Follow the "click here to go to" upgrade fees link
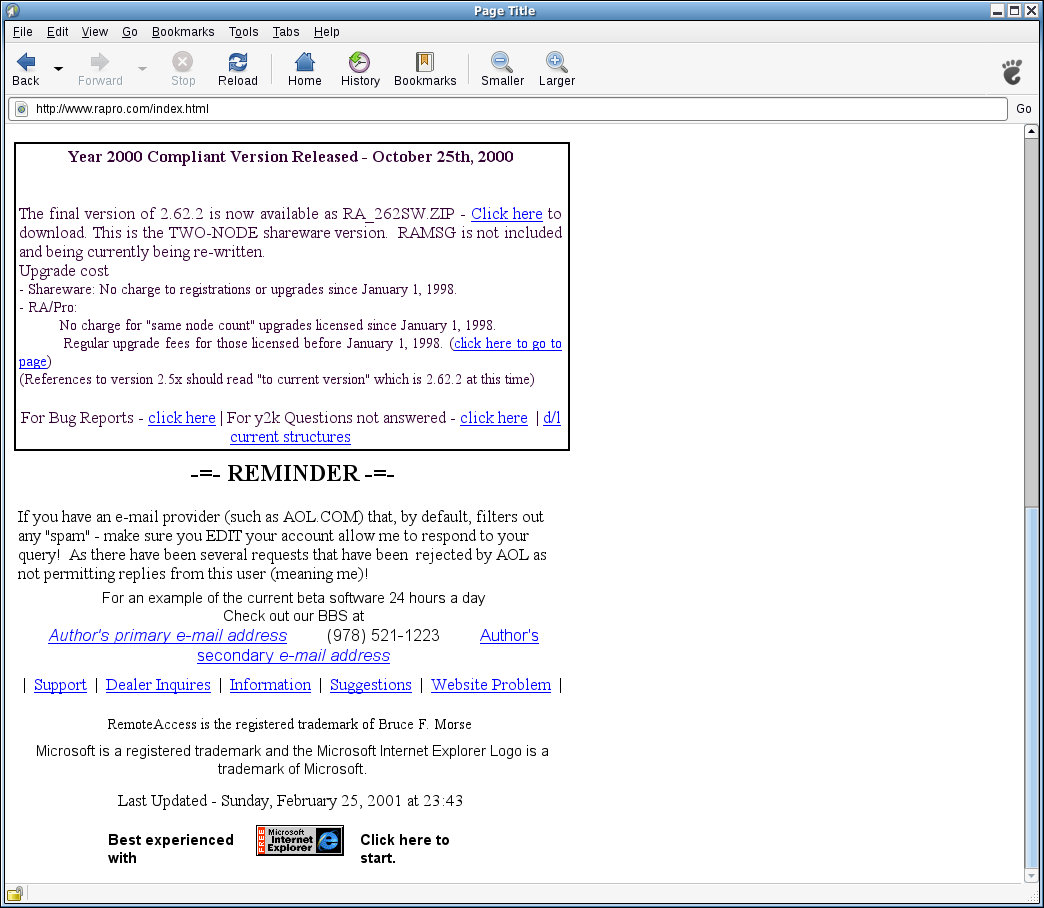 (508, 343)
